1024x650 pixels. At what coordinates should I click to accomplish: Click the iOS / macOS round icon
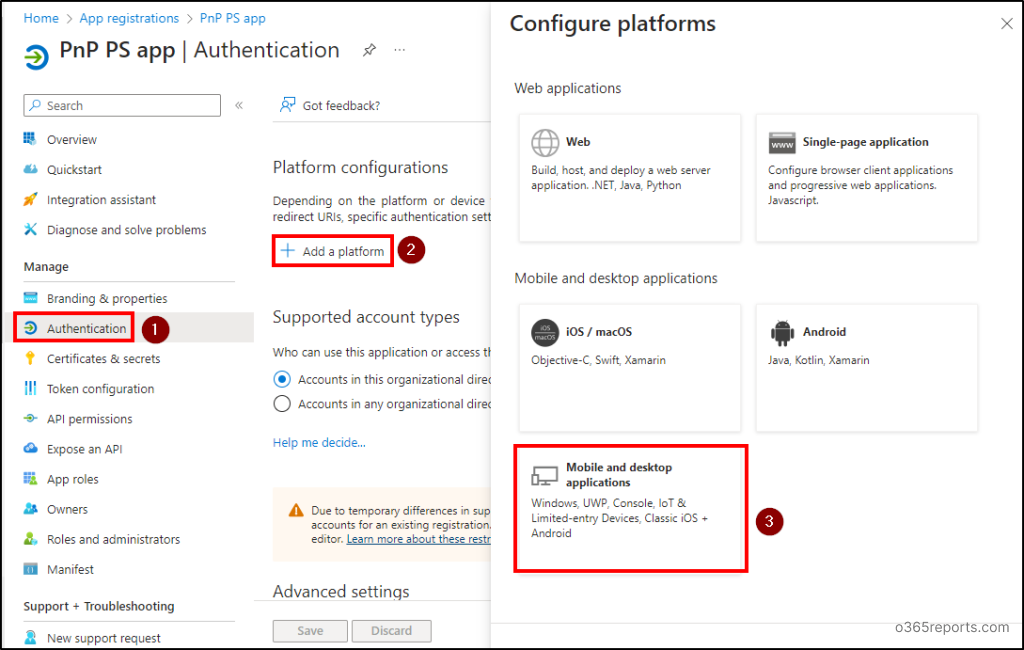coord(545,333)
